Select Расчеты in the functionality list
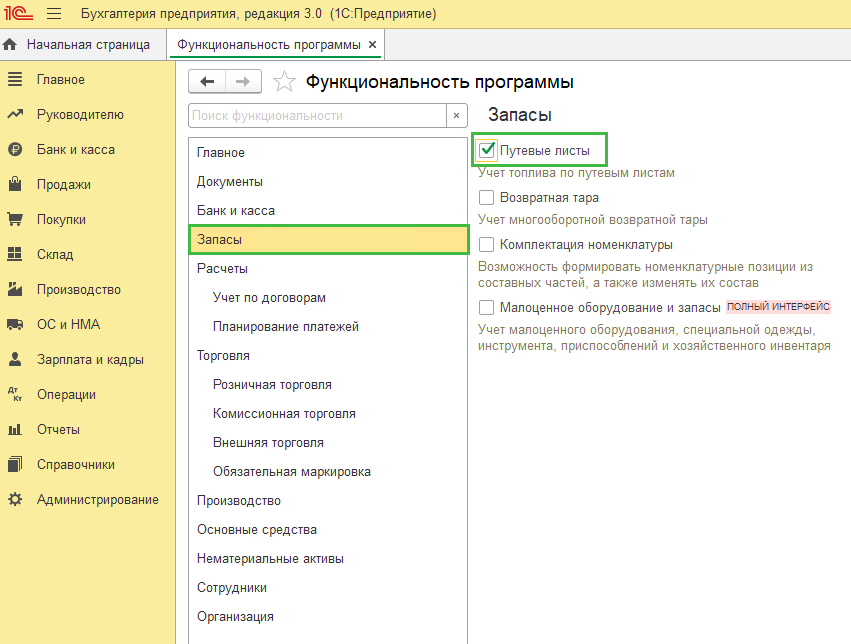This screenshot has height=644, width=851. [x=328, y=269]
